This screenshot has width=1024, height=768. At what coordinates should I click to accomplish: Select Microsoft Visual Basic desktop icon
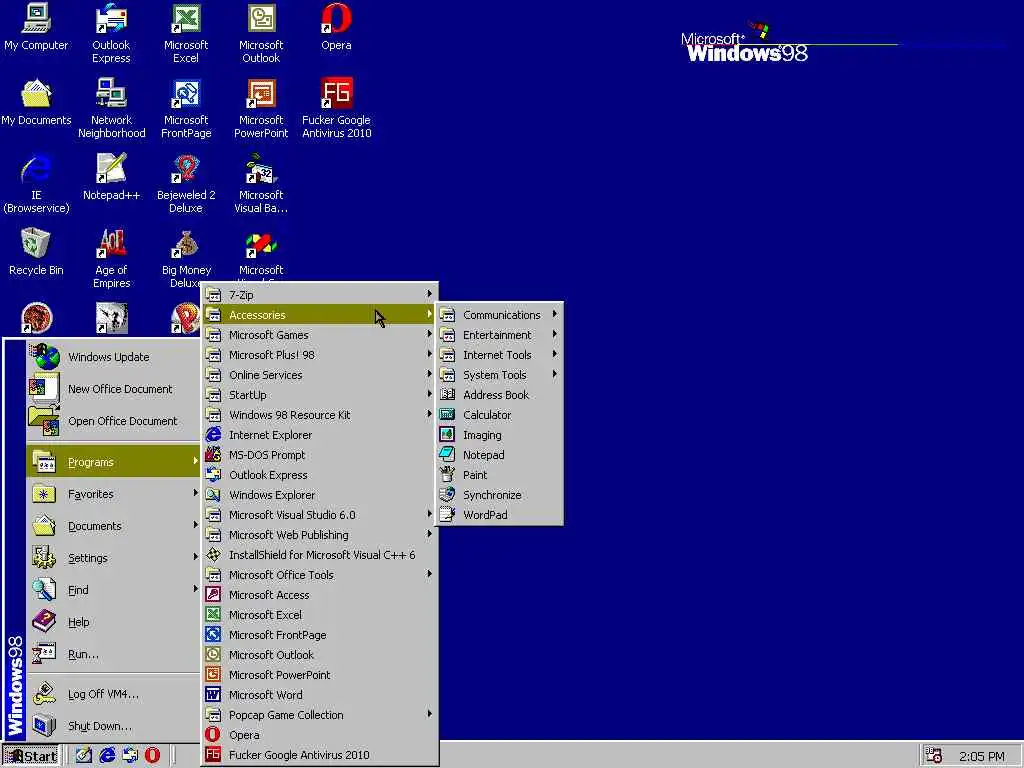261,183
